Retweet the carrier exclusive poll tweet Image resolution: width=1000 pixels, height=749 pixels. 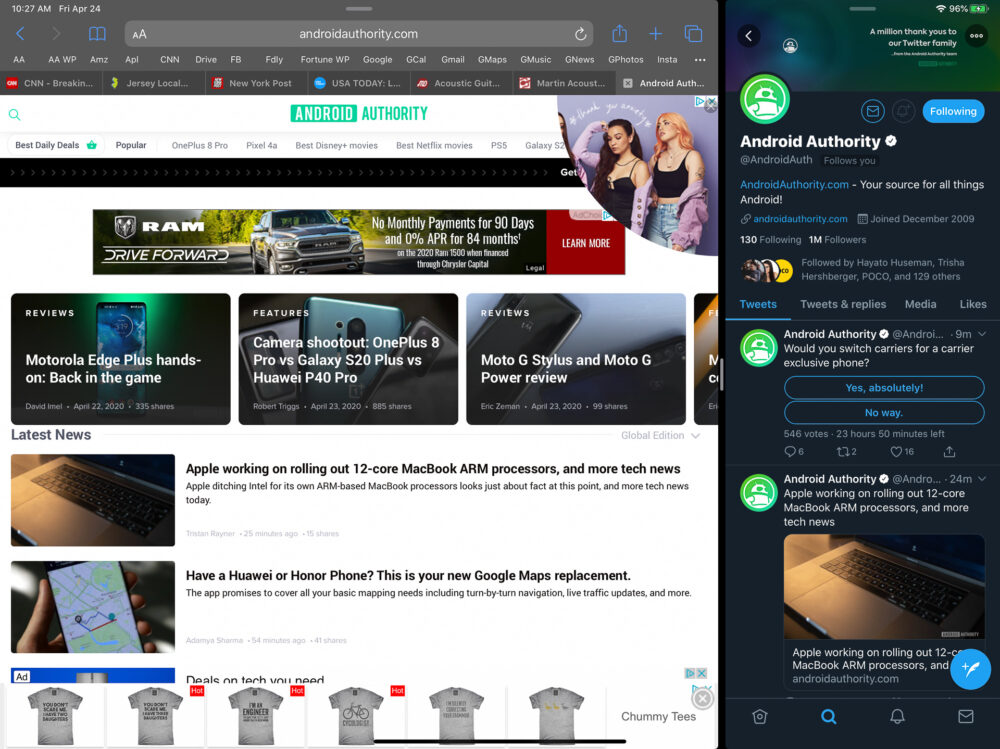(845, 452)
